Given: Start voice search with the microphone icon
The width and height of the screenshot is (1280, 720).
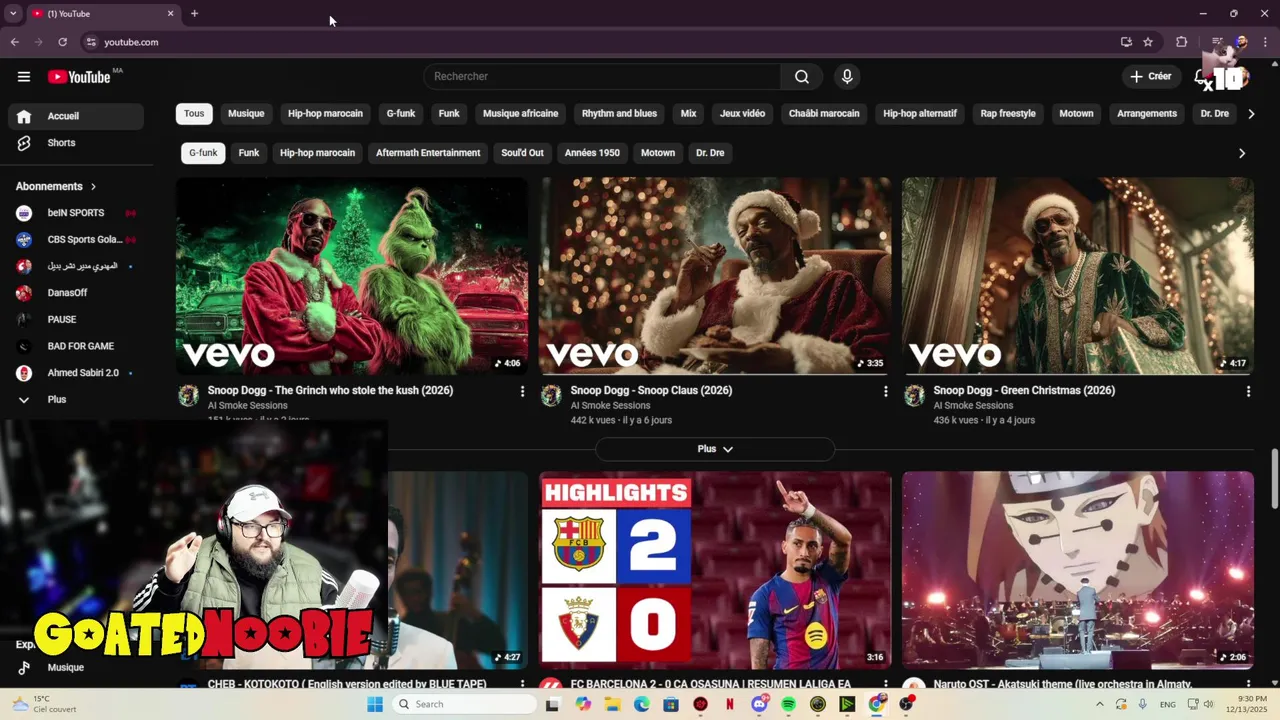Looking at the screenshot, I should click(x=847, y=77).
